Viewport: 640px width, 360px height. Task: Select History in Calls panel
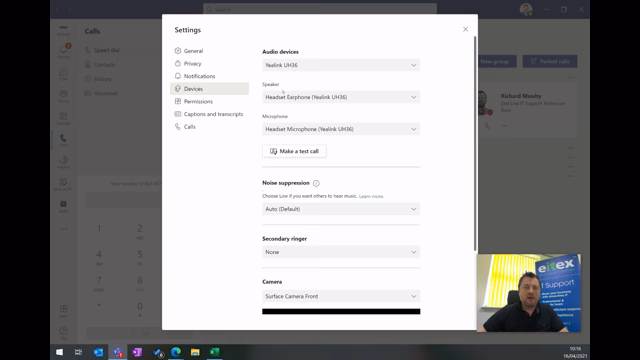tap(98, 79)
